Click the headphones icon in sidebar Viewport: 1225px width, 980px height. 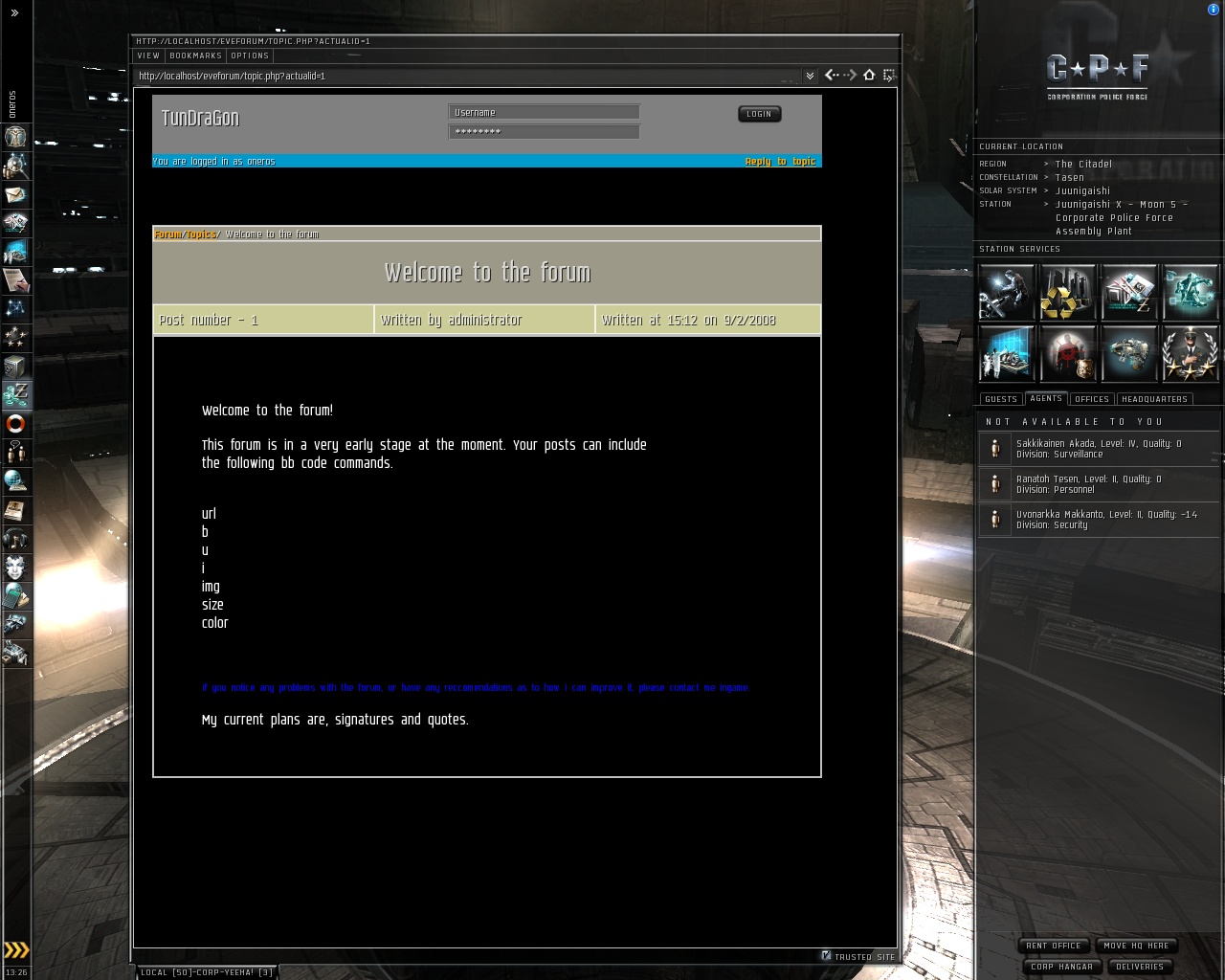pyautogui.click(x=16, y=539)
